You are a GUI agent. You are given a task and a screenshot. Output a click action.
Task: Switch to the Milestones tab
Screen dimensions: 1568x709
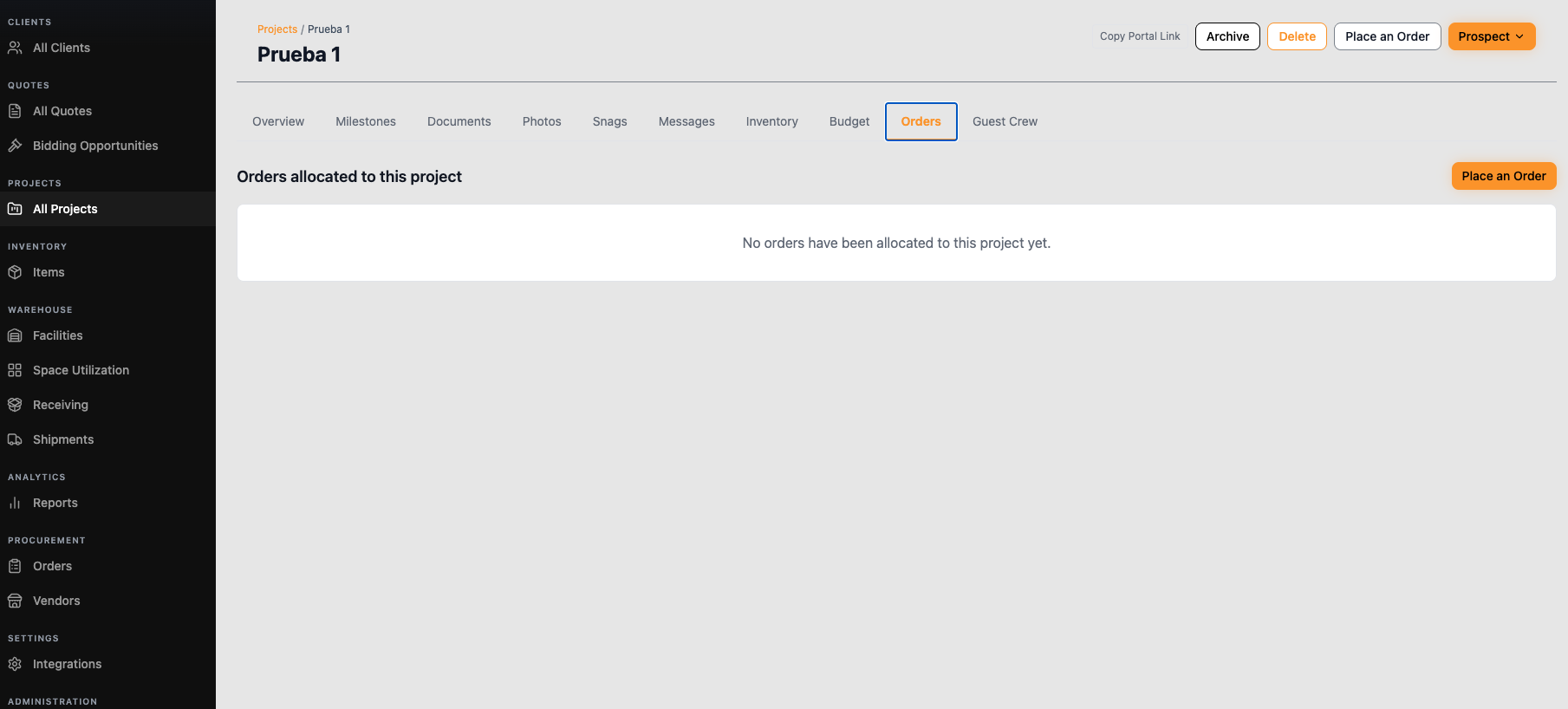pyautogui.click(x=366, y=121)
